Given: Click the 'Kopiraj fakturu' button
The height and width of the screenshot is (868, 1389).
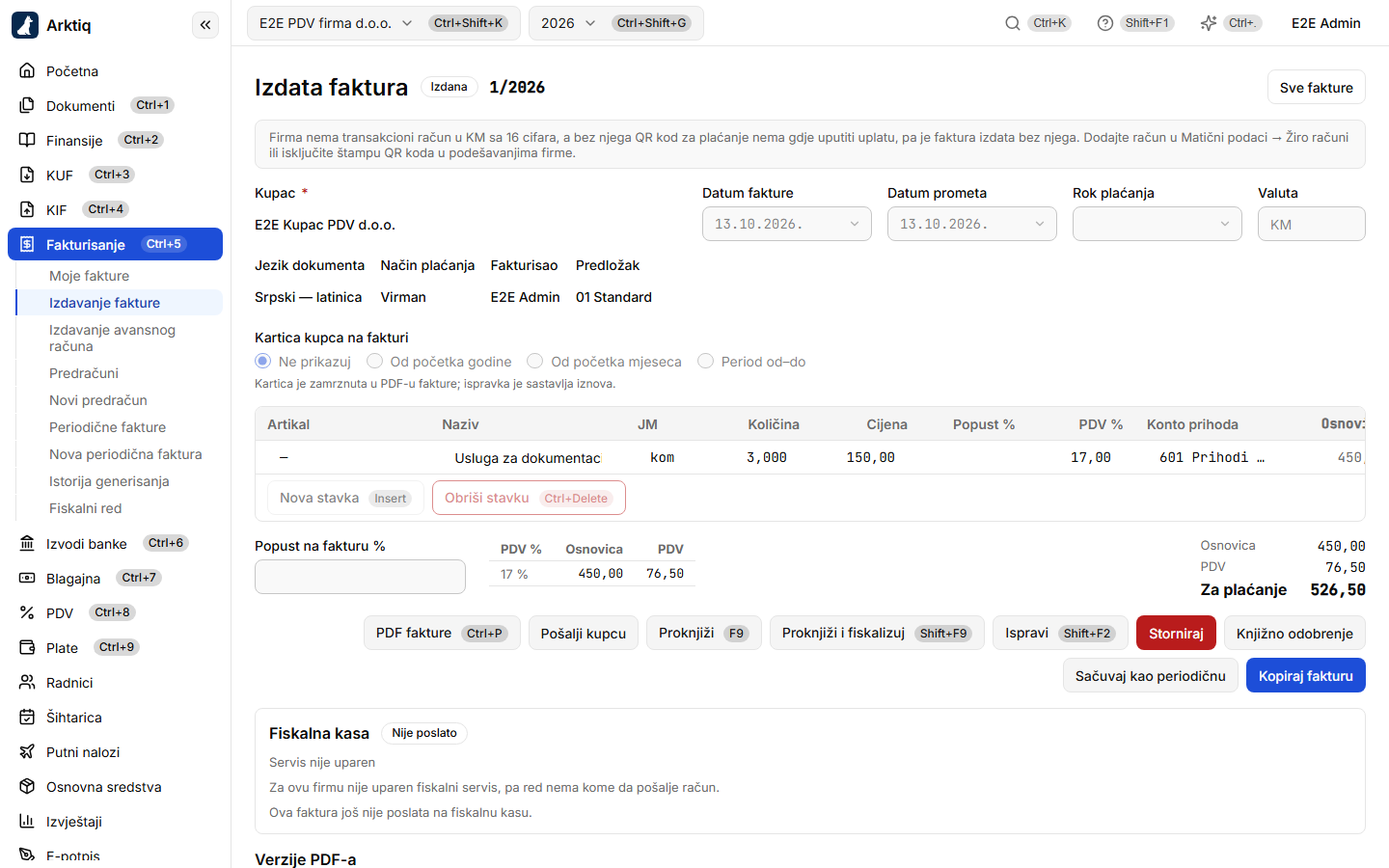Looking at the screenshot, I should tap(1305, 675).
